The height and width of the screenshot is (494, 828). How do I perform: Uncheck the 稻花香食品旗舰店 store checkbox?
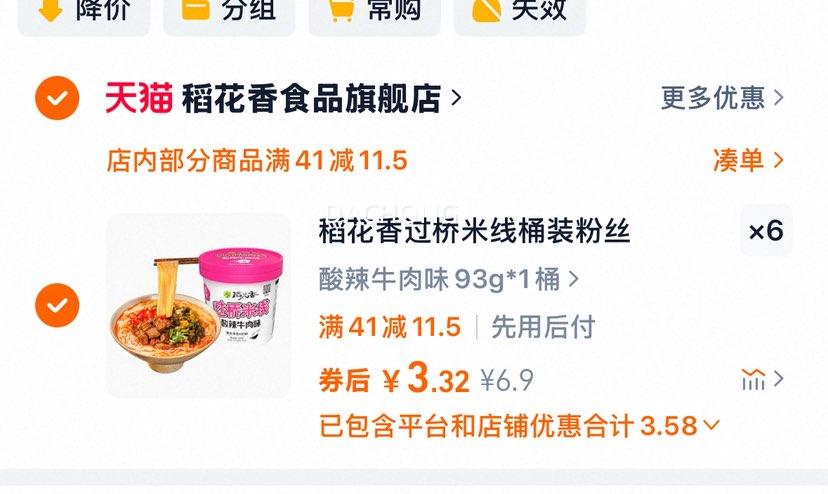tap(57, 98)
